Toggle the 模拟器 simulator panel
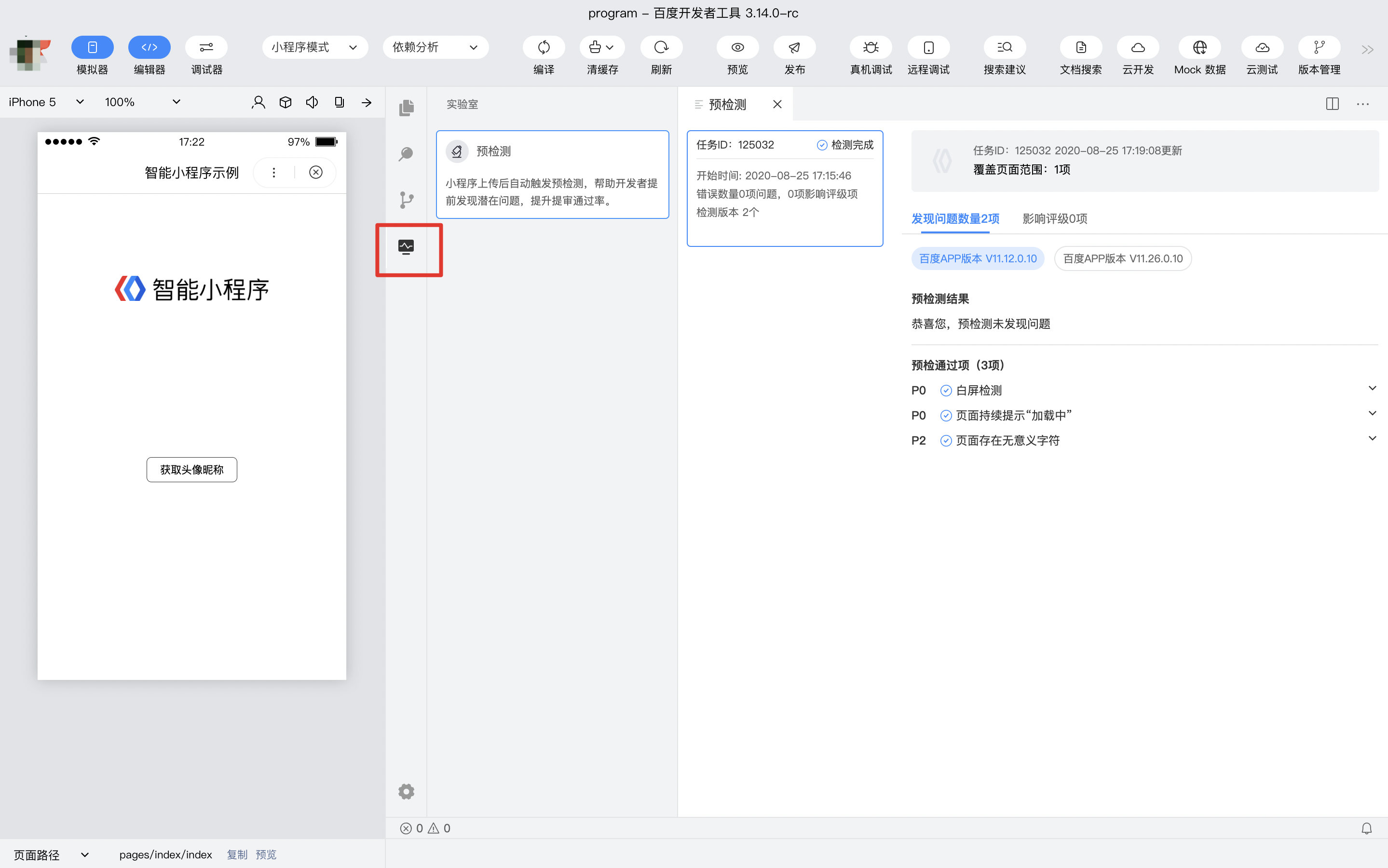The width and height of the screenshot is (1388, 868). [93, 47]
